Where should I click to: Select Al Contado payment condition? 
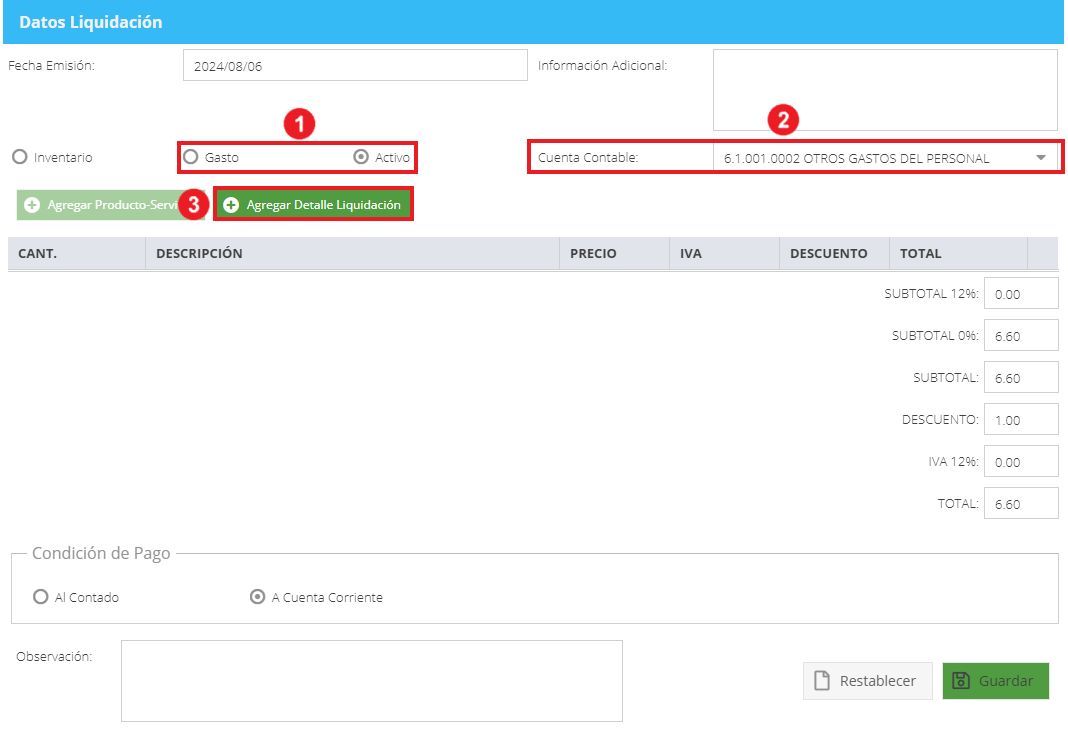tap(41, 597)
